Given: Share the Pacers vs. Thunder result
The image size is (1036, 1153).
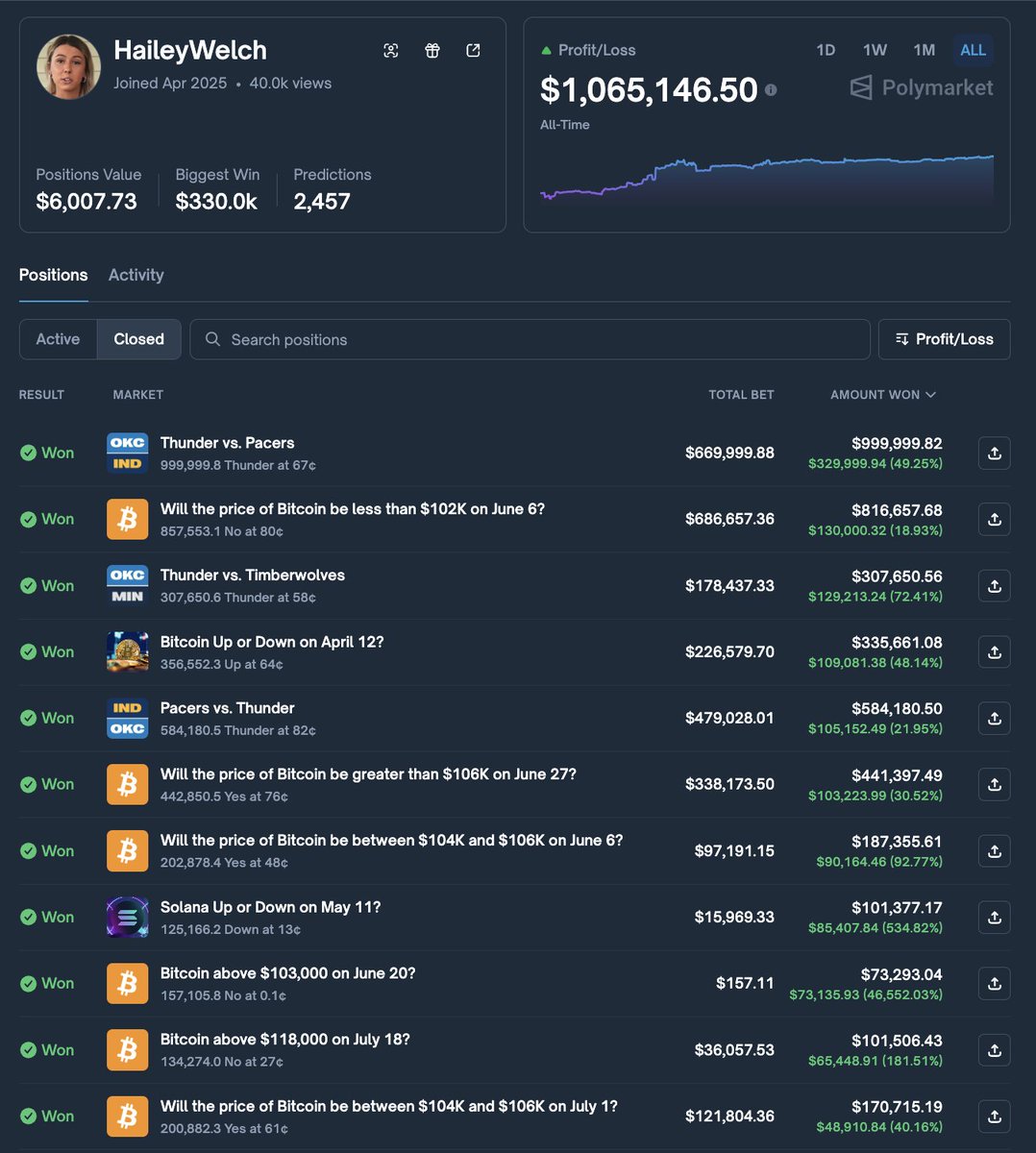Looking at the screenshot, I should 995,719.
